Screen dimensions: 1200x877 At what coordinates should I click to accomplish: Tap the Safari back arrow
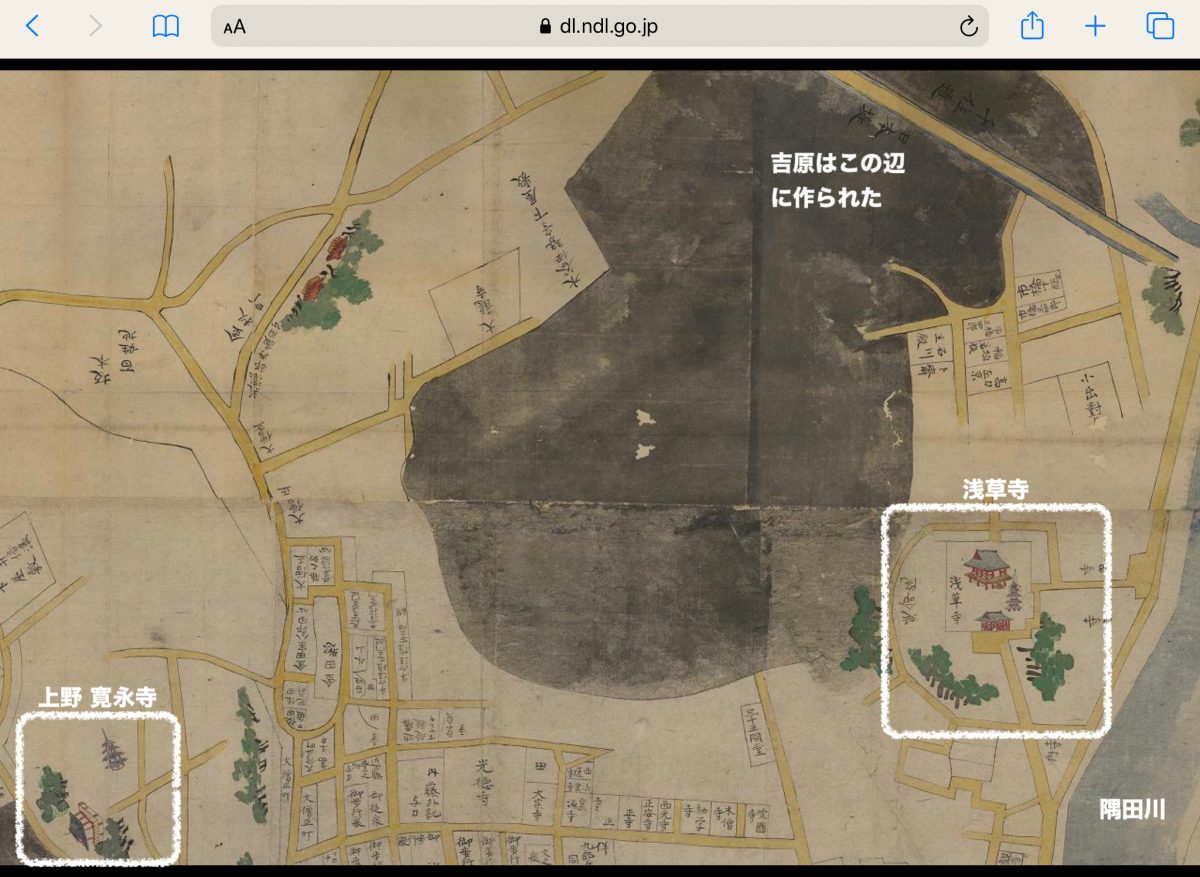pyautogui.click(x=32, y=27)
